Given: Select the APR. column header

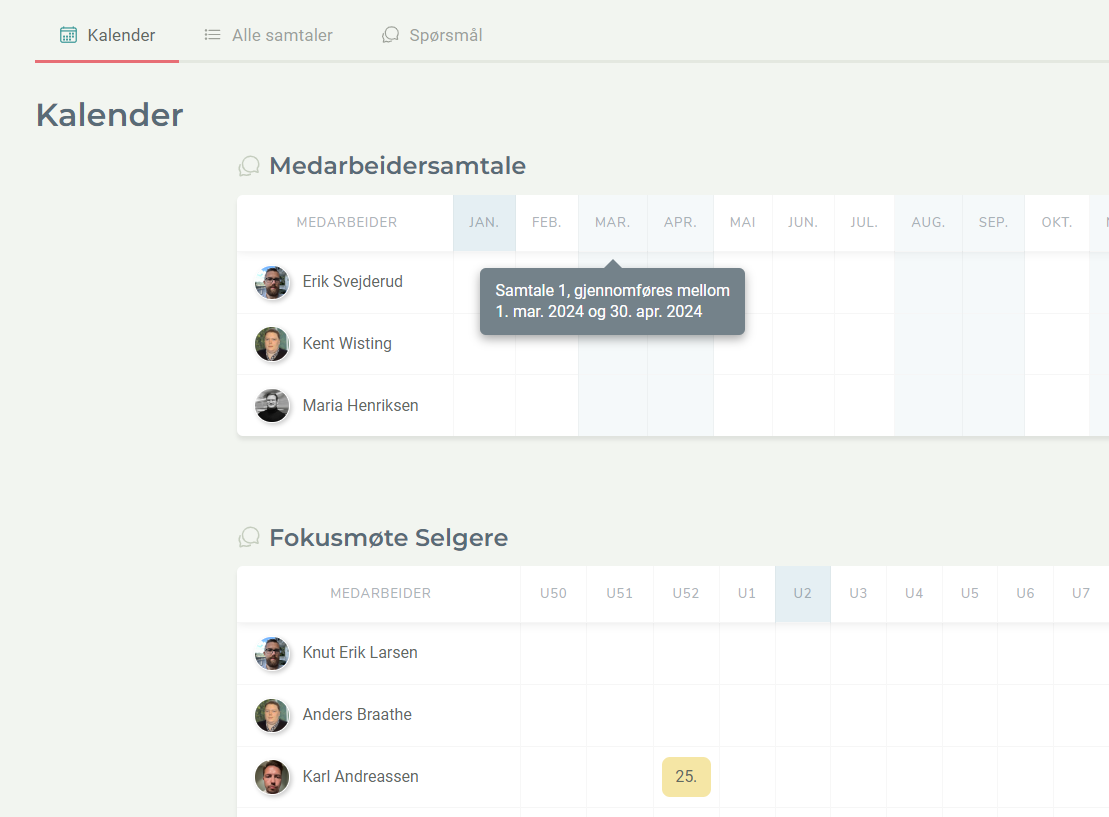Looking at the screenshot, I should [680, 223].
